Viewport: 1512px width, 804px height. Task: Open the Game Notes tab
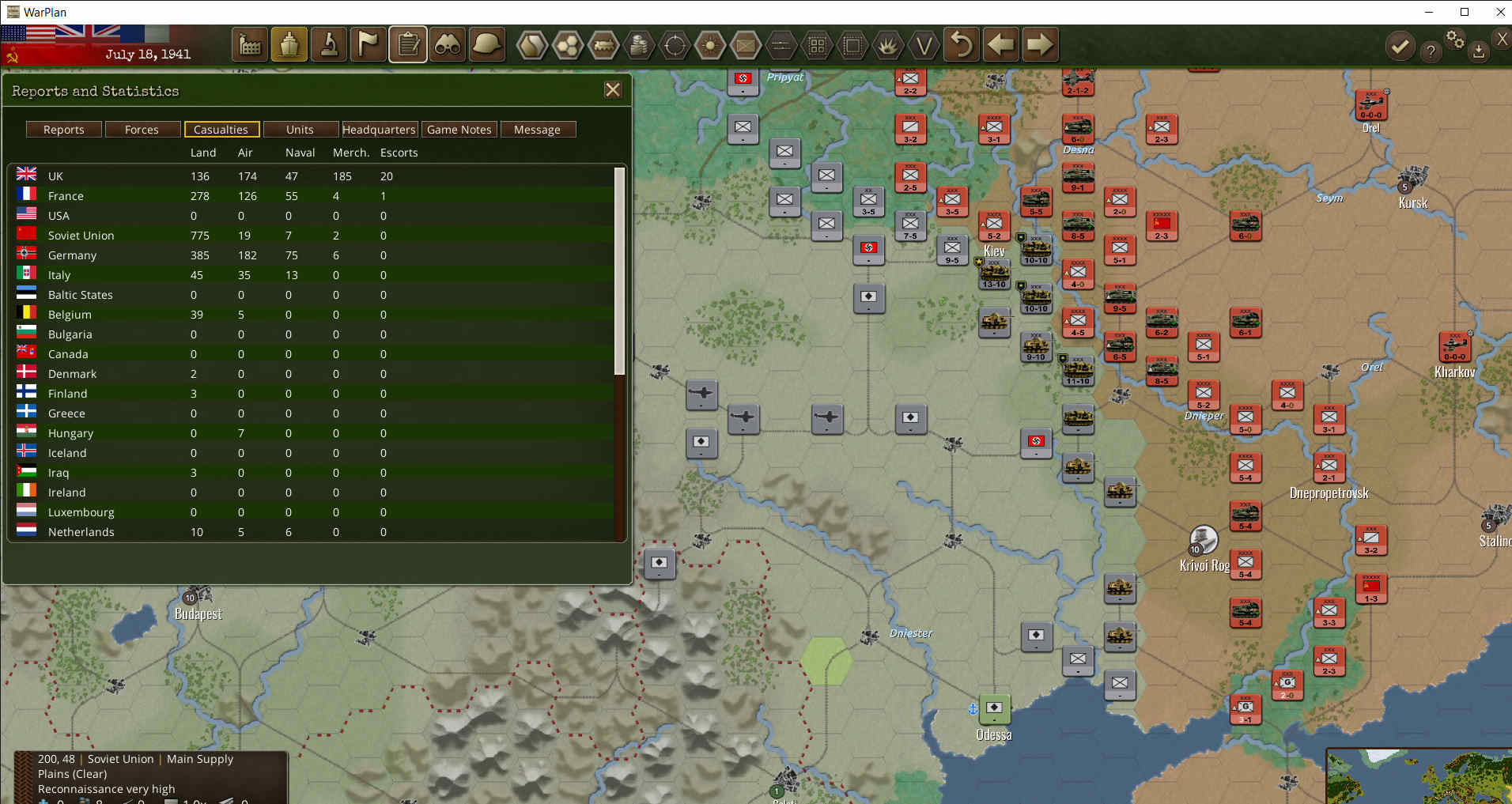click(459, 130)
